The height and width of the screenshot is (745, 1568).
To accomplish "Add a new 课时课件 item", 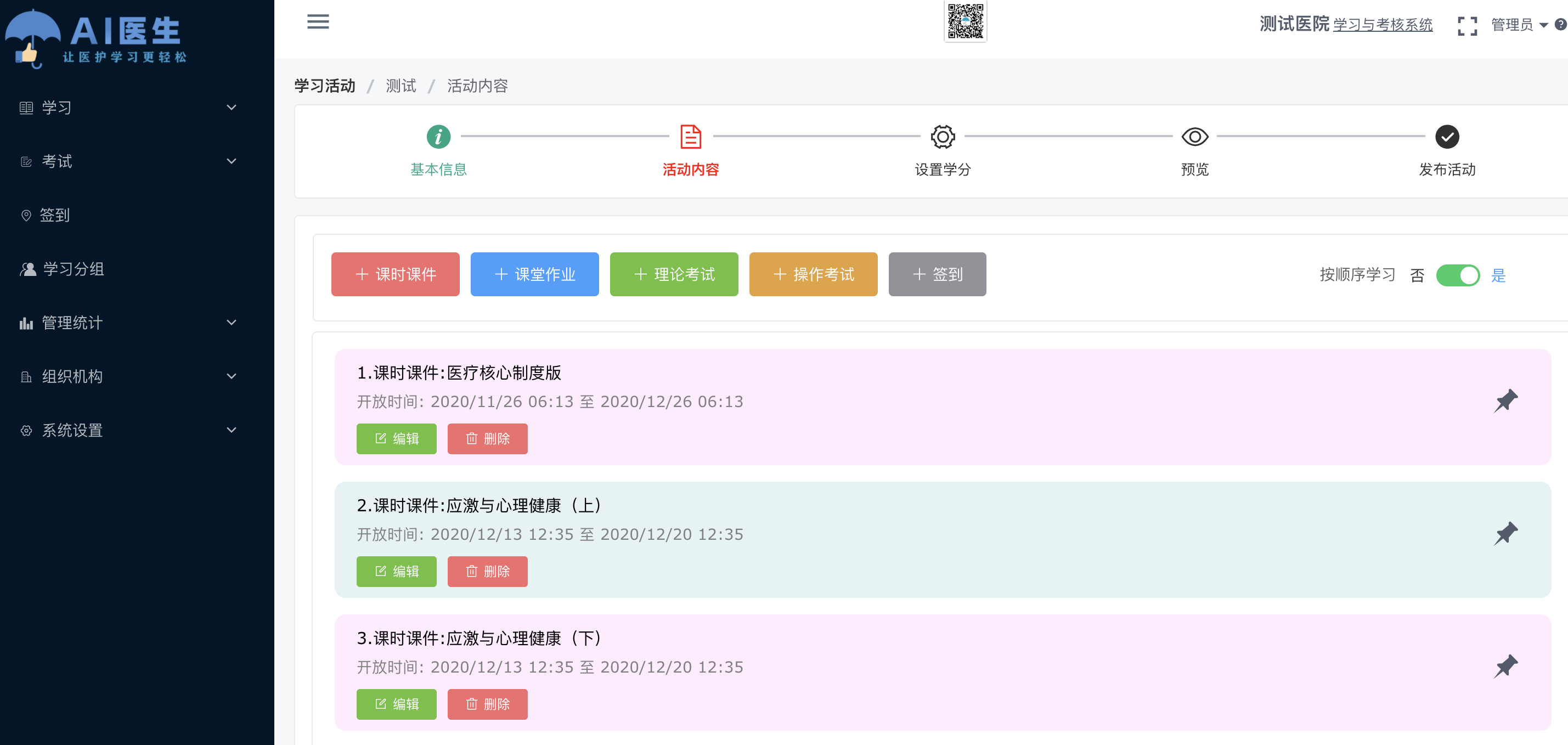I will click(395, 274).
